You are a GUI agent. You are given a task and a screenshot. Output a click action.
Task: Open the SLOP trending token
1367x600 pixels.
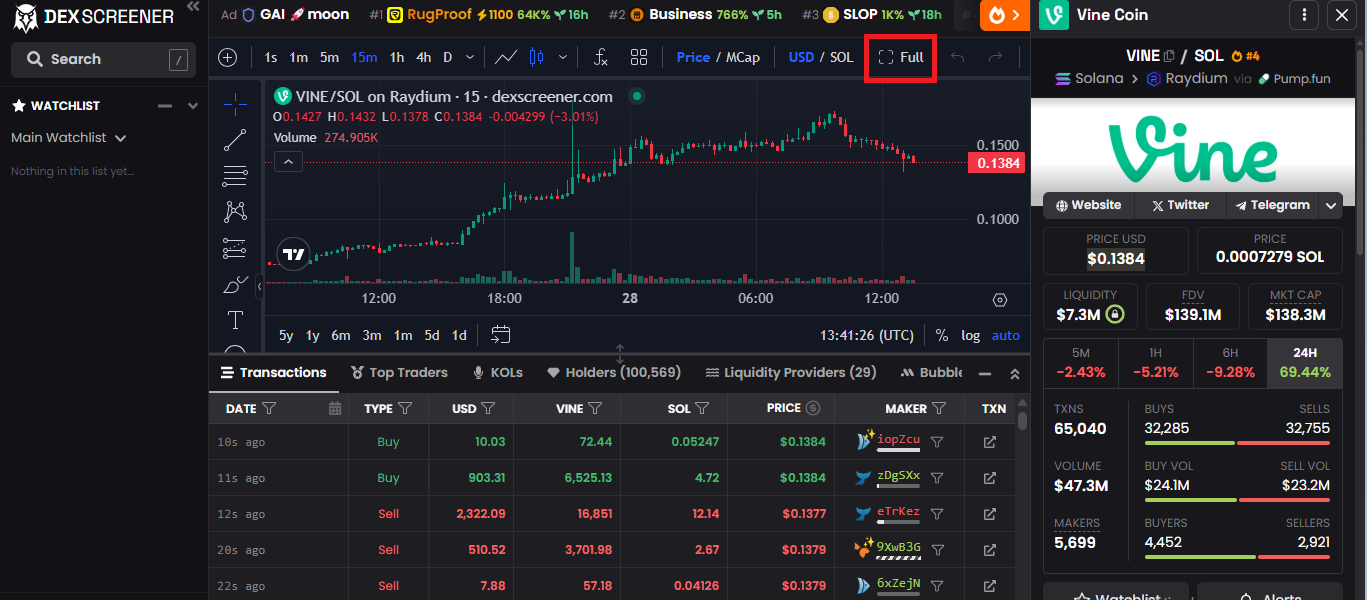(x=872, y=15)
